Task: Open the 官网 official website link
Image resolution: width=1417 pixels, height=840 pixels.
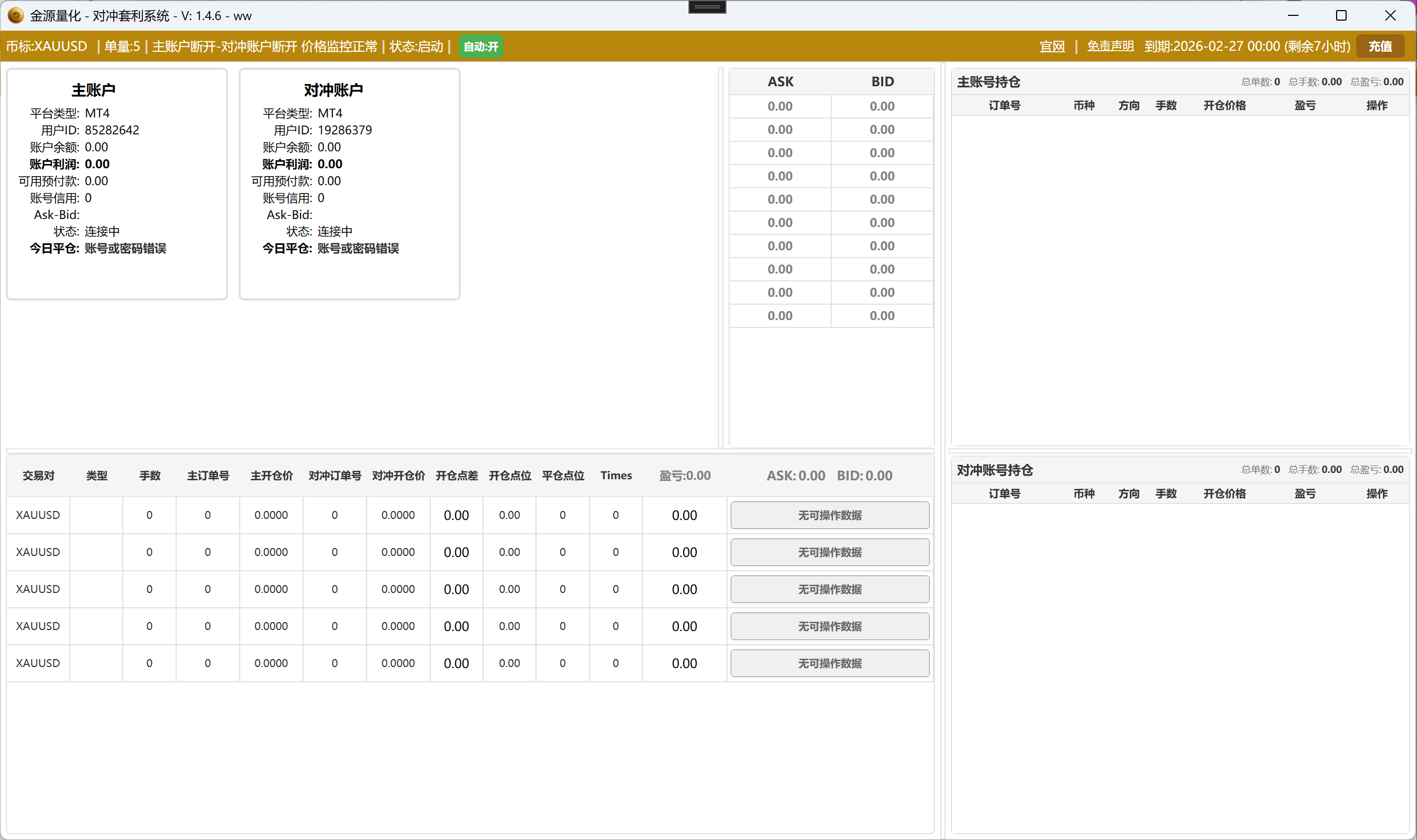Action: click(x=1052, y=47)
